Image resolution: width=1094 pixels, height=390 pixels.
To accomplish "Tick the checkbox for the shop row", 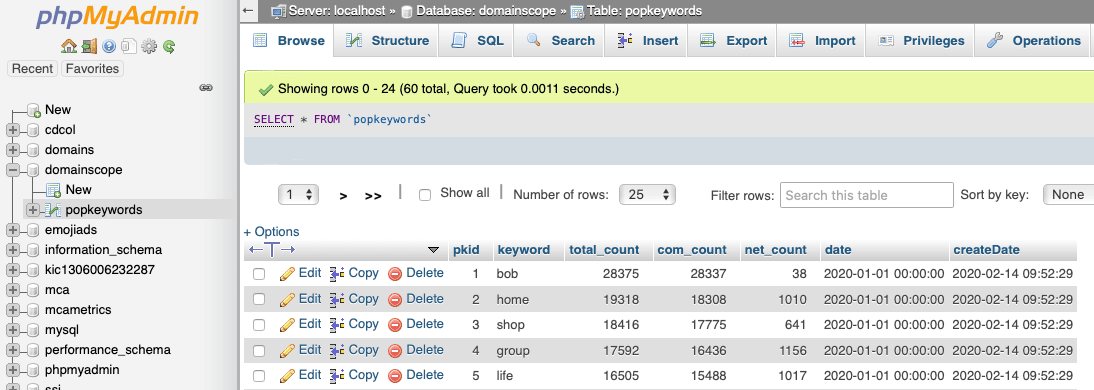I will 259,325.
